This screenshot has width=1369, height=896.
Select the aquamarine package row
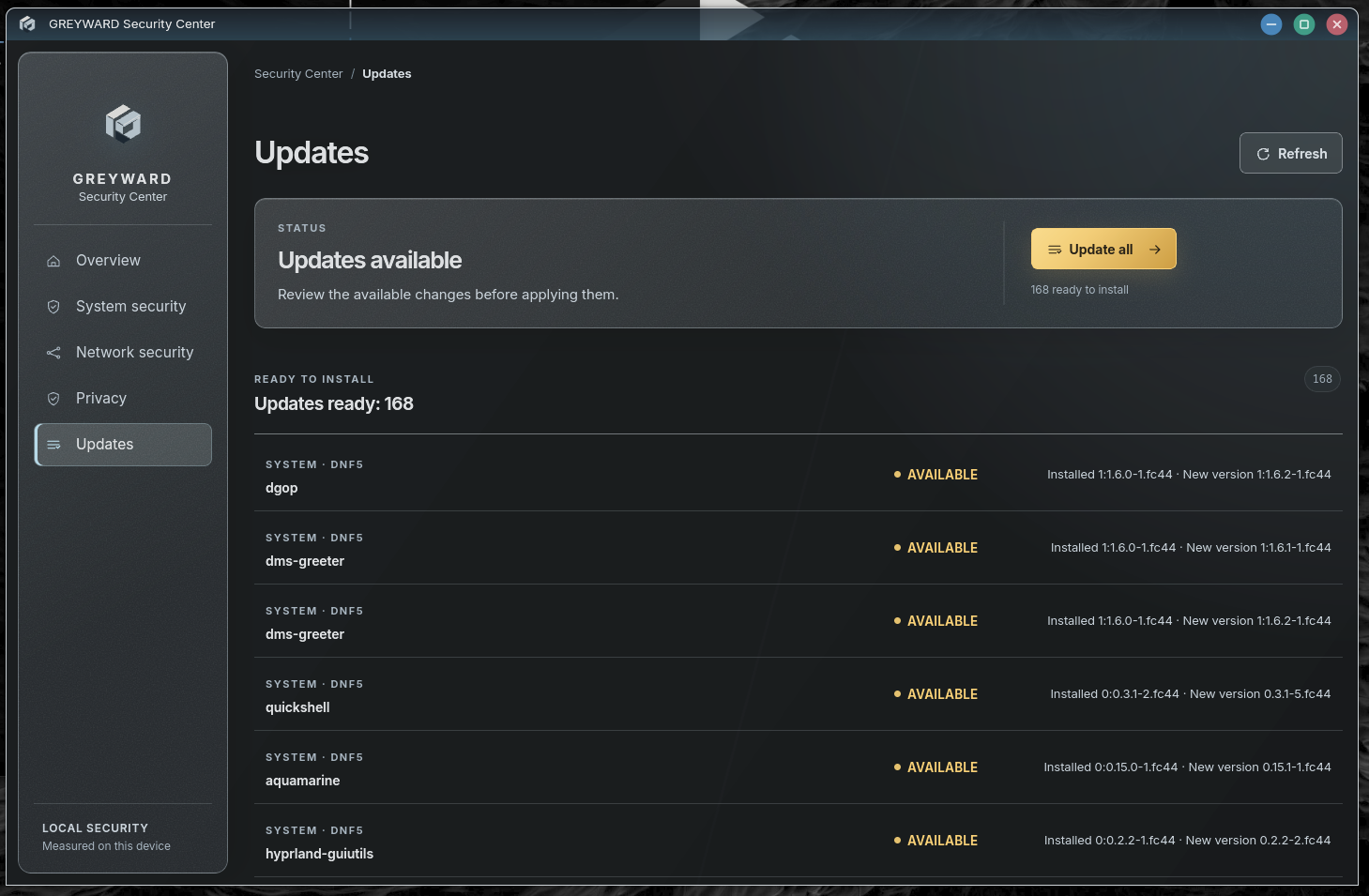(798, 767)
